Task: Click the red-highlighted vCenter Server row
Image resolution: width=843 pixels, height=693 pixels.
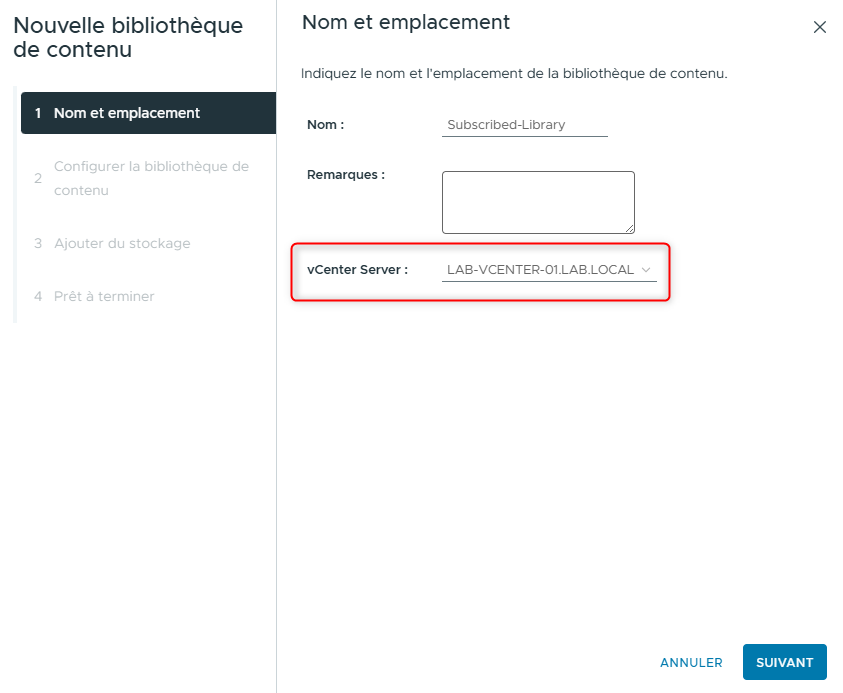Action: (x=480, y=270)
